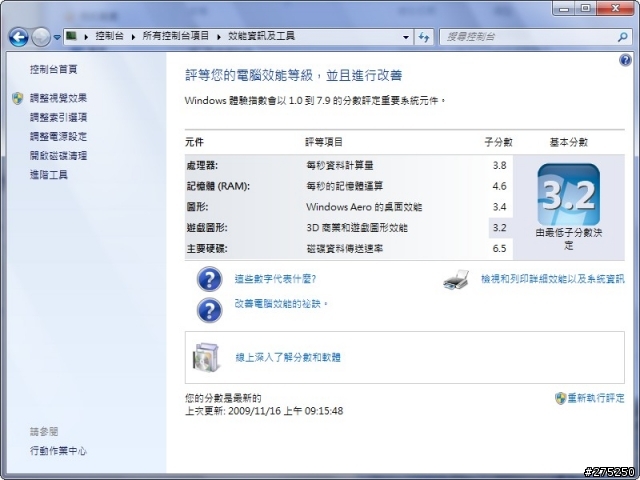
Task: Click the 處理器: row label
Action: click(202, 165)
